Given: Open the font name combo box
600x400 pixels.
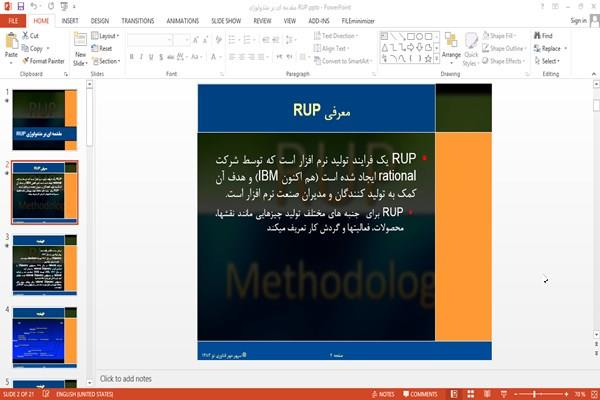Looking at the screenshot, I should coord(150,40).
